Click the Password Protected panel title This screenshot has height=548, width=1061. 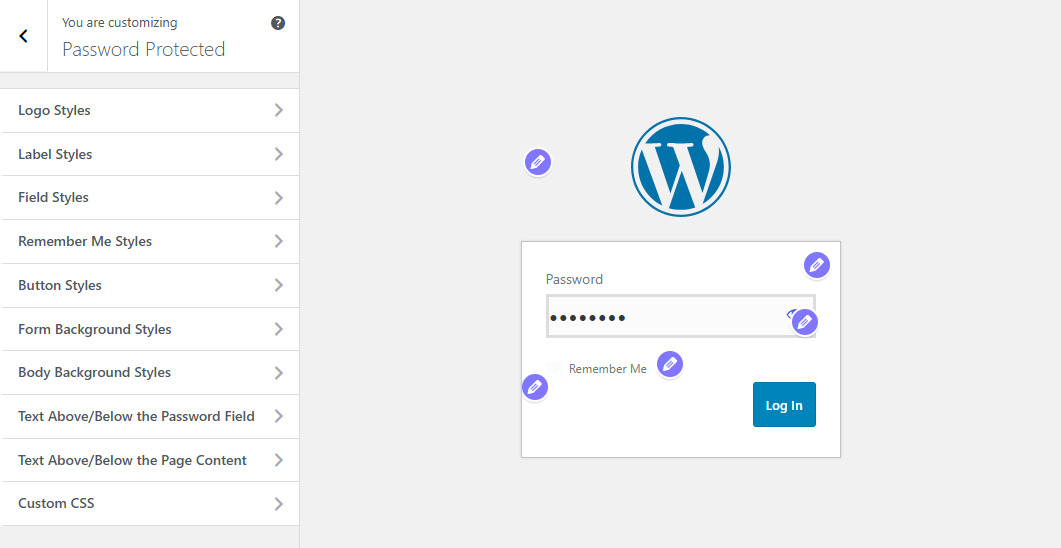(x=143, y=49)
